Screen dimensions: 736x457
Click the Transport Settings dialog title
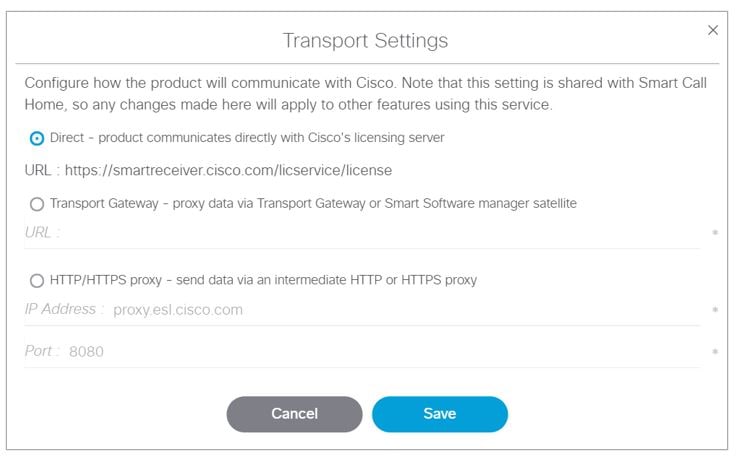[365, 41]
